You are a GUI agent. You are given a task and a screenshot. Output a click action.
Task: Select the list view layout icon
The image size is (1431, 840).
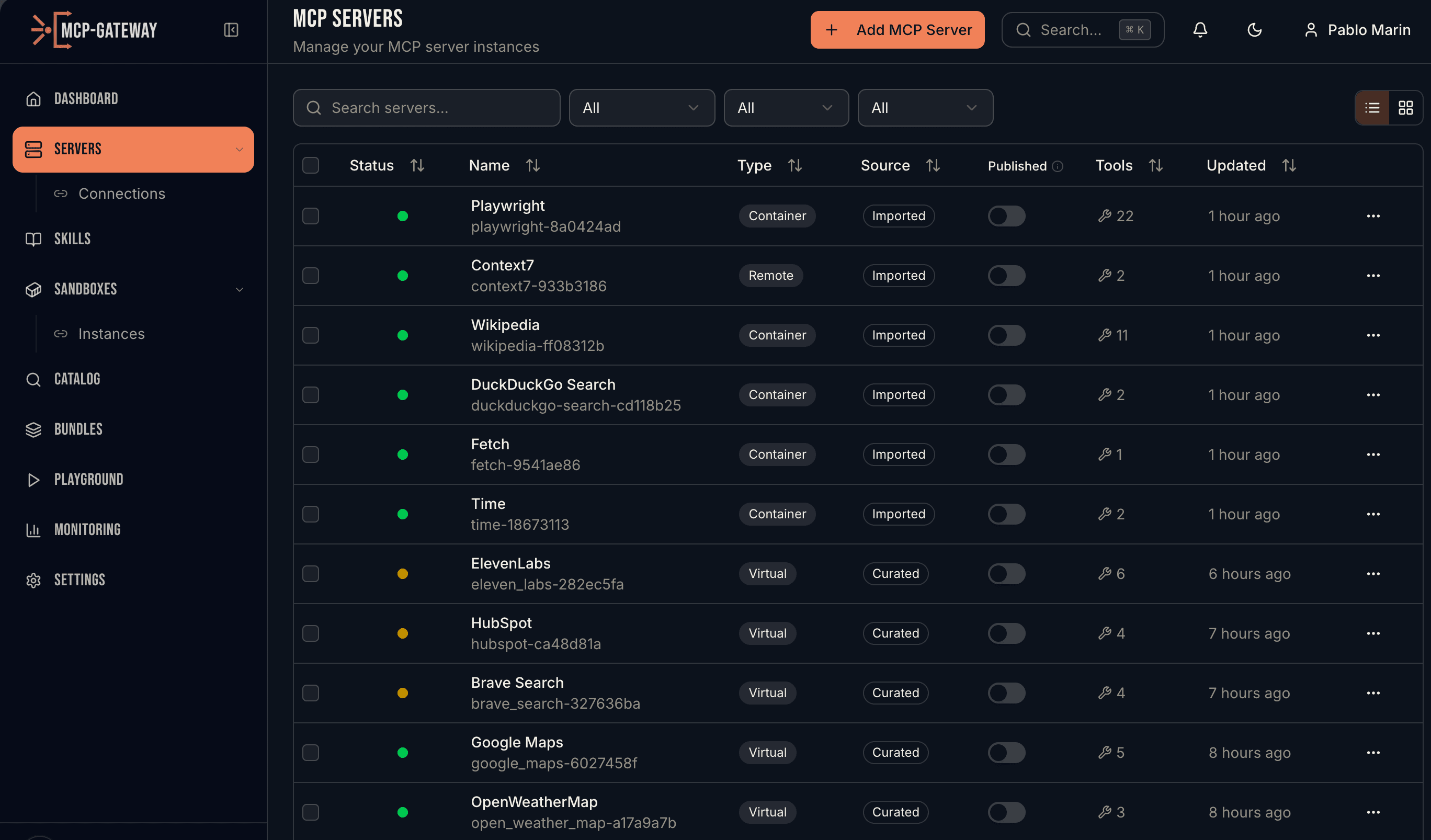[x=1372, y=107]
